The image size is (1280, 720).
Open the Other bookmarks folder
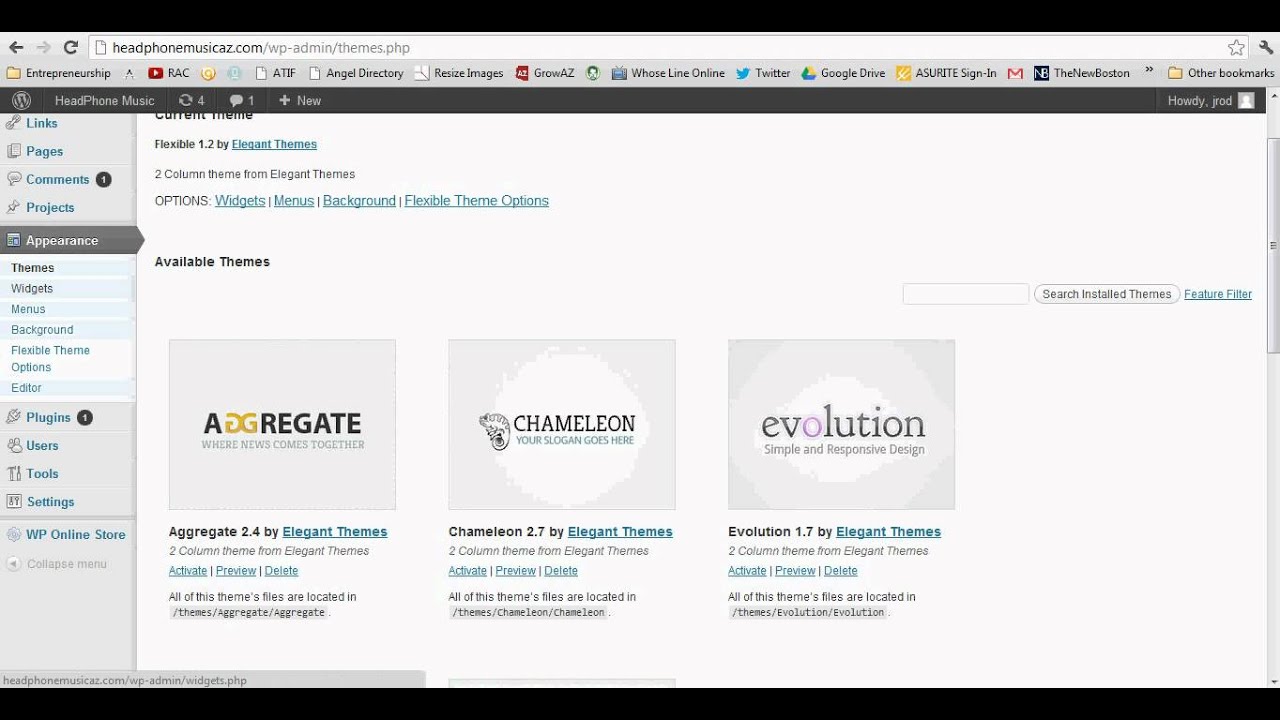point(1221,73)
